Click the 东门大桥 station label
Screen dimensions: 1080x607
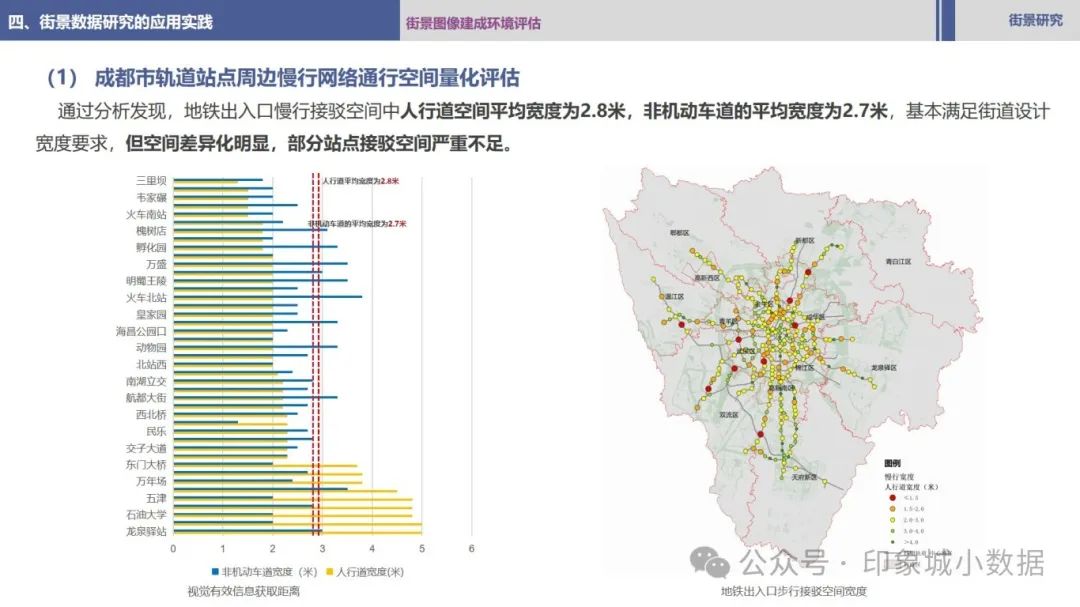pyautogui.click(x=146, y=465)
